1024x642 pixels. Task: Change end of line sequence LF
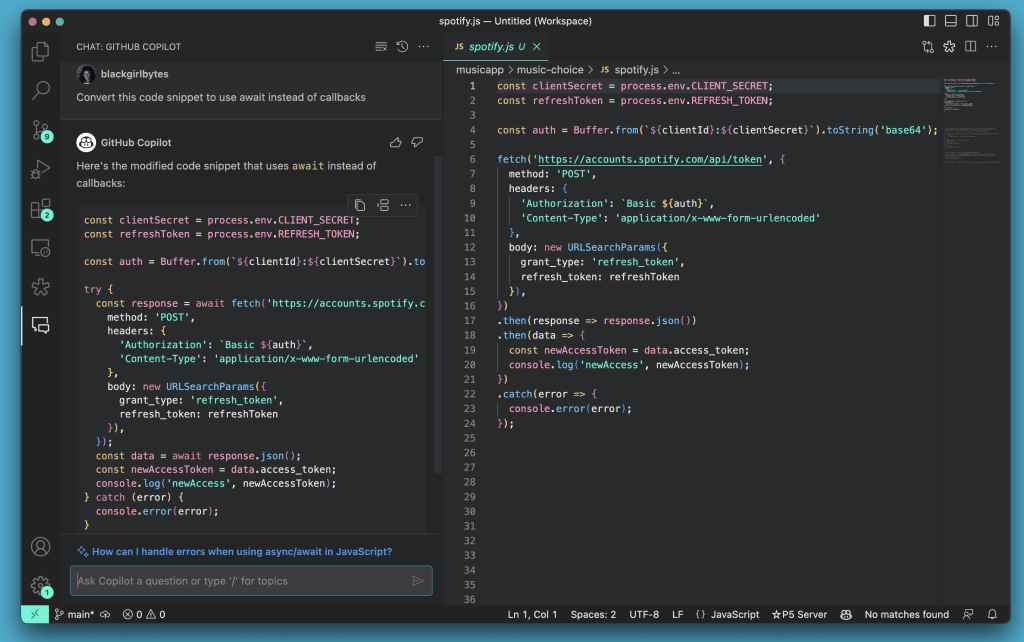pyautogui.click(x=677, y=615)
